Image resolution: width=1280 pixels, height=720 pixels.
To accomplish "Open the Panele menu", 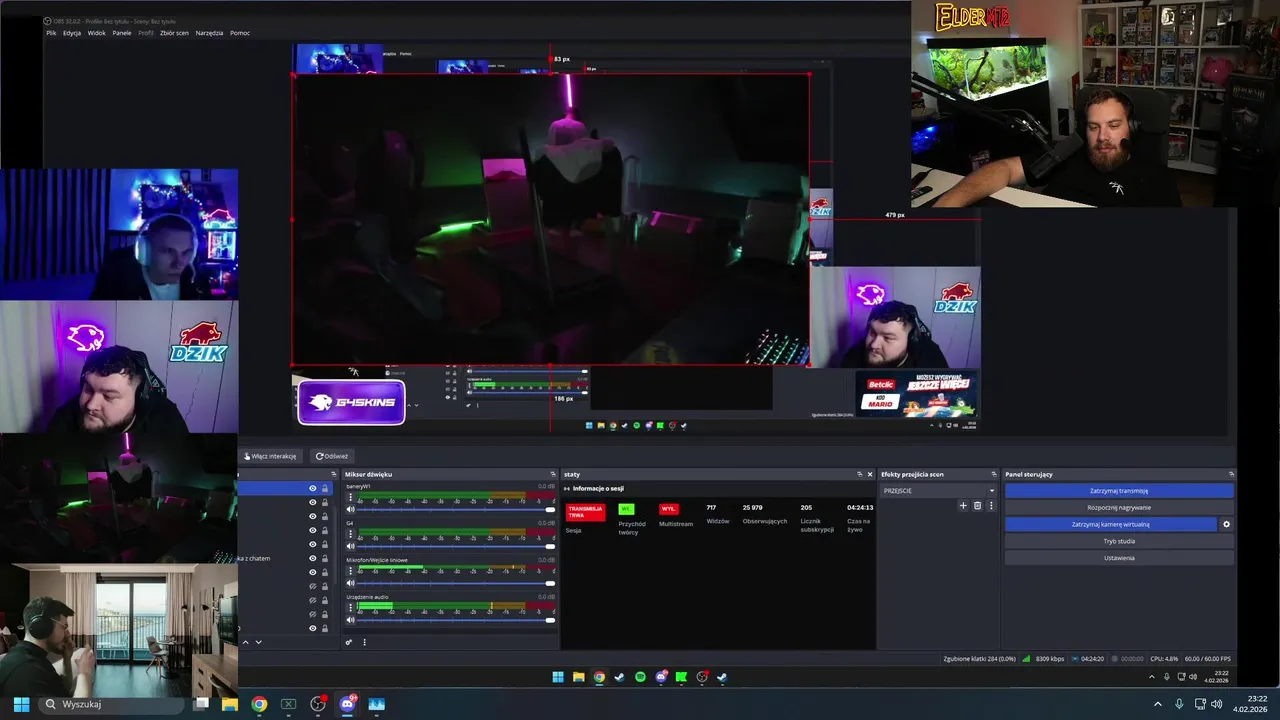I will 122,33.
